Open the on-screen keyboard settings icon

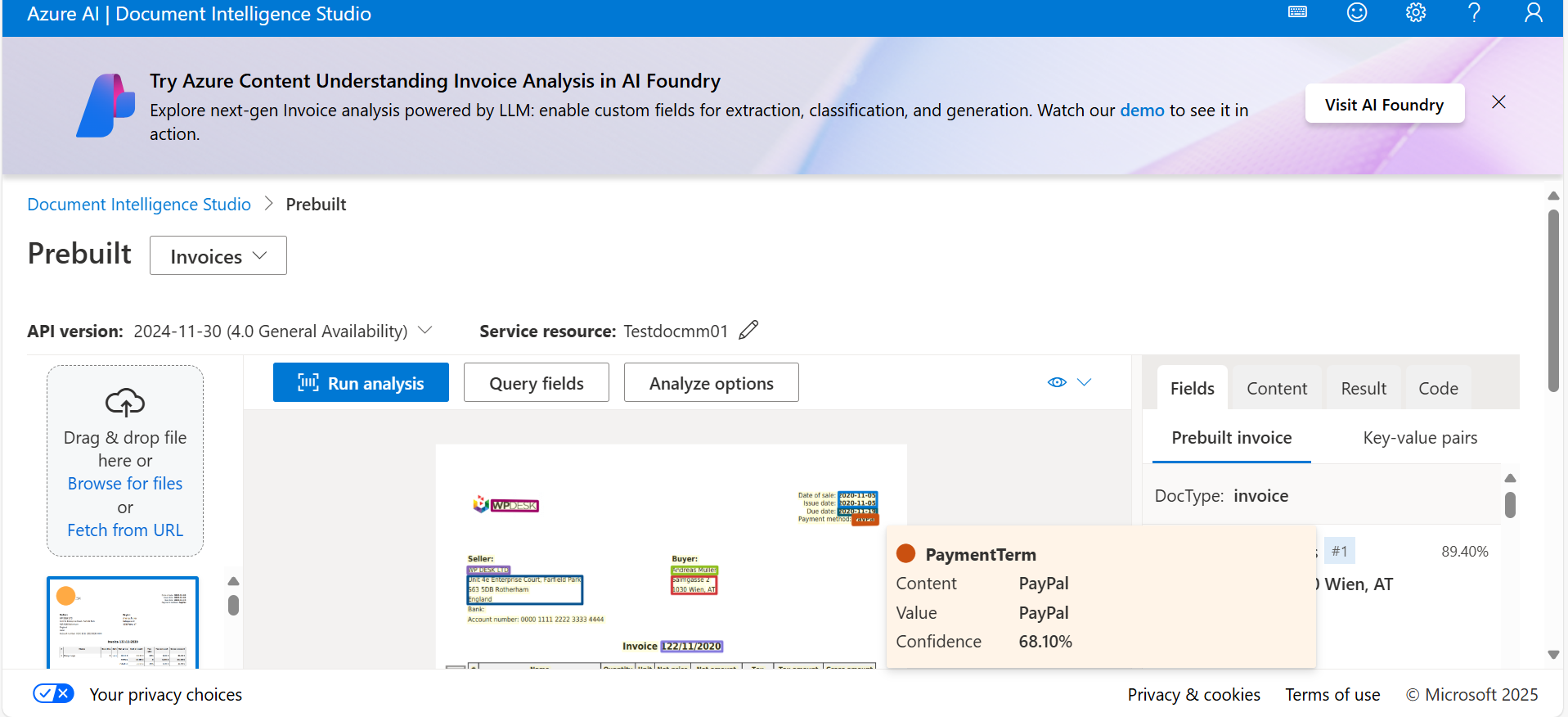pyautogui.click(x=1297, y=12)
